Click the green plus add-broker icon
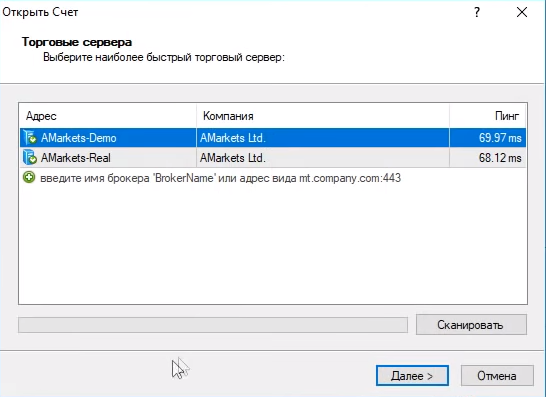 click(x=29, y=178)
